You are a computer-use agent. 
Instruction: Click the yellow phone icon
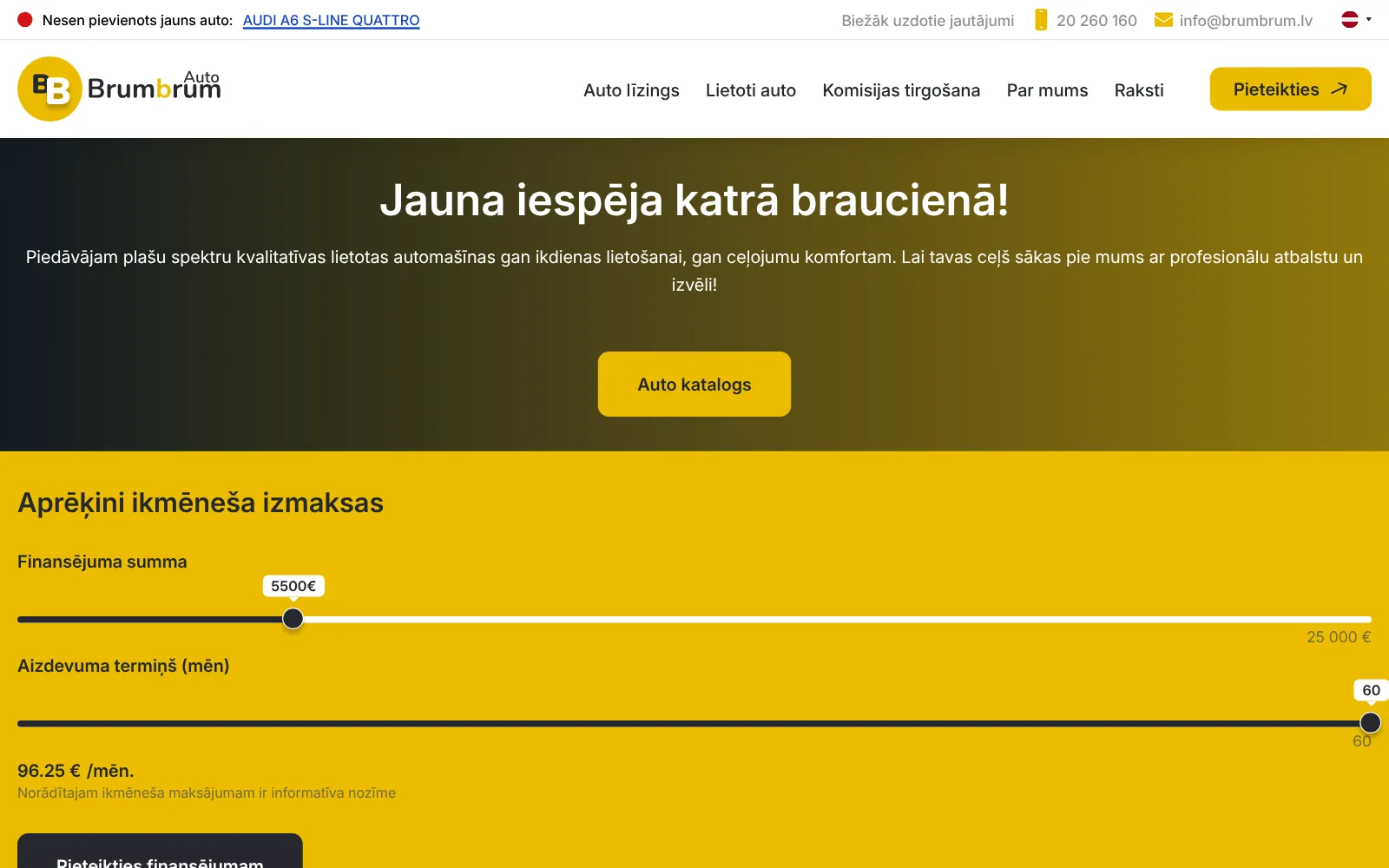click(1041, 20)
